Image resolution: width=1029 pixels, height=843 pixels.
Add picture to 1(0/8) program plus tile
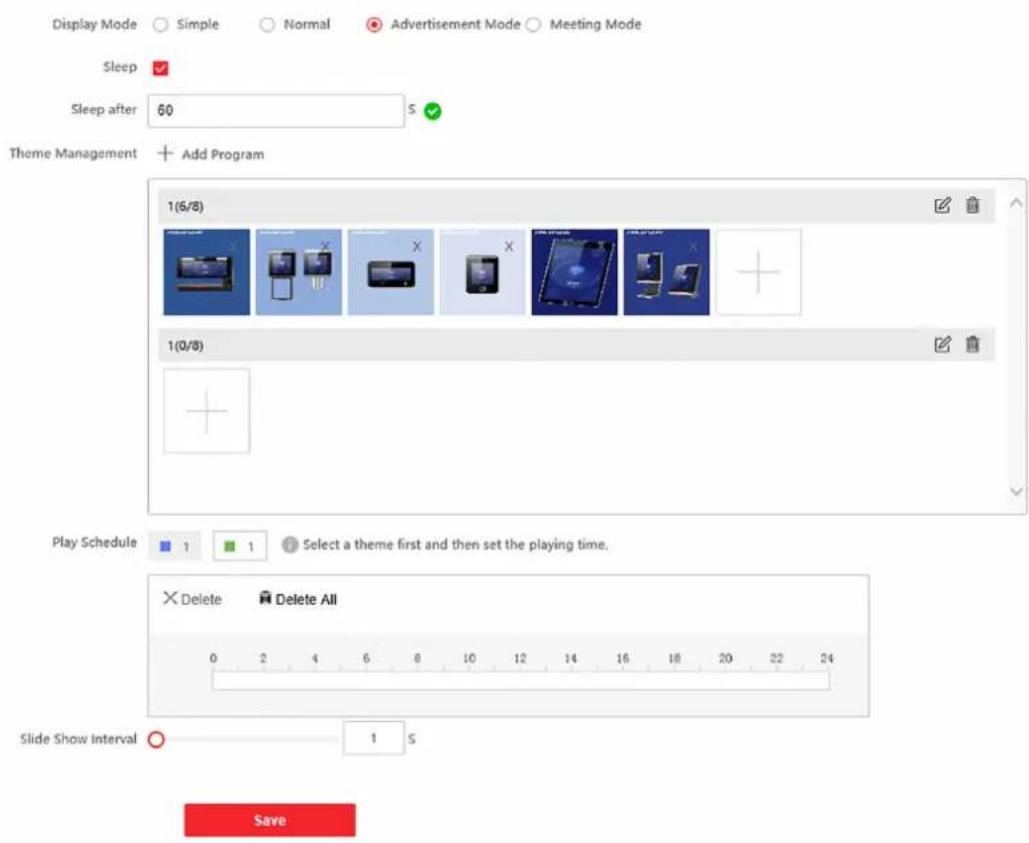(x=207, y=411)
